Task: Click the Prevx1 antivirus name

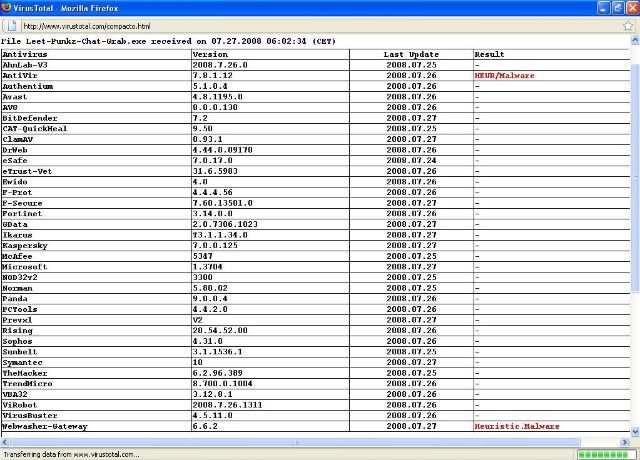Action: click(17, 320)
